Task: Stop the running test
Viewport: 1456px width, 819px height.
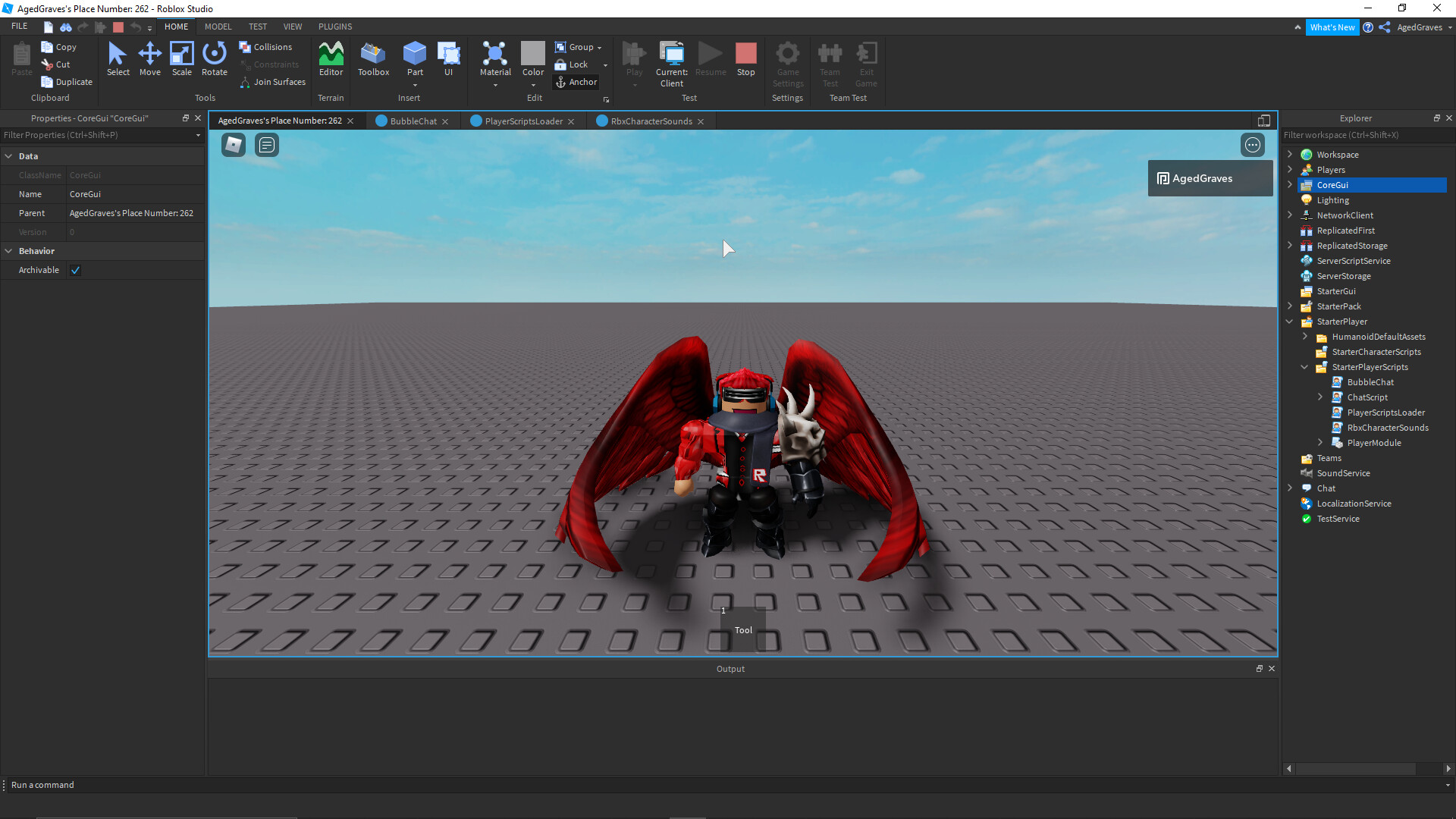Action: pos(746,58)
